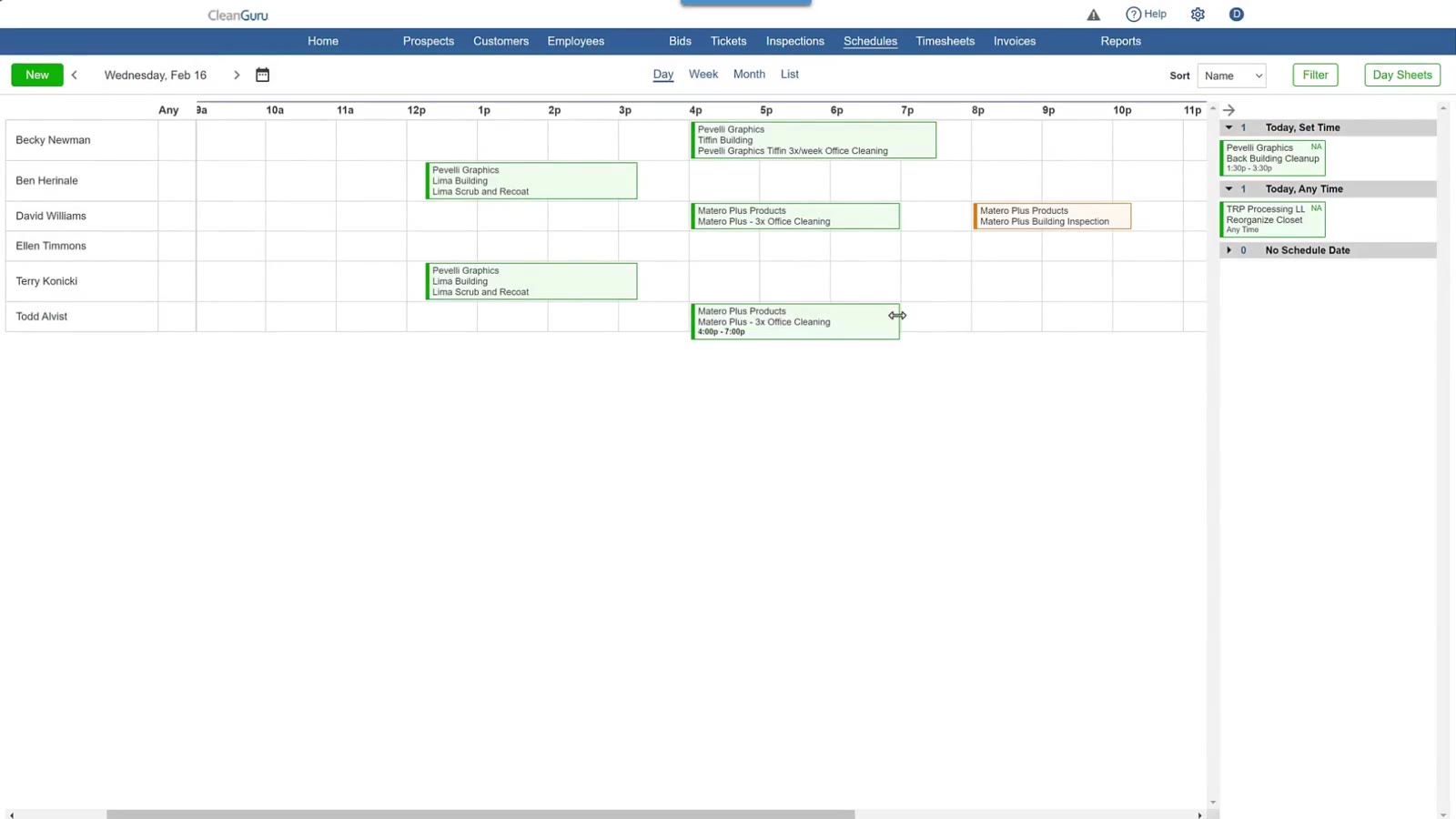Select Todd Alvist's 4:00p-7:00p cleaning block
Viewport: 1456px width, 819px height.
point(795,322)
